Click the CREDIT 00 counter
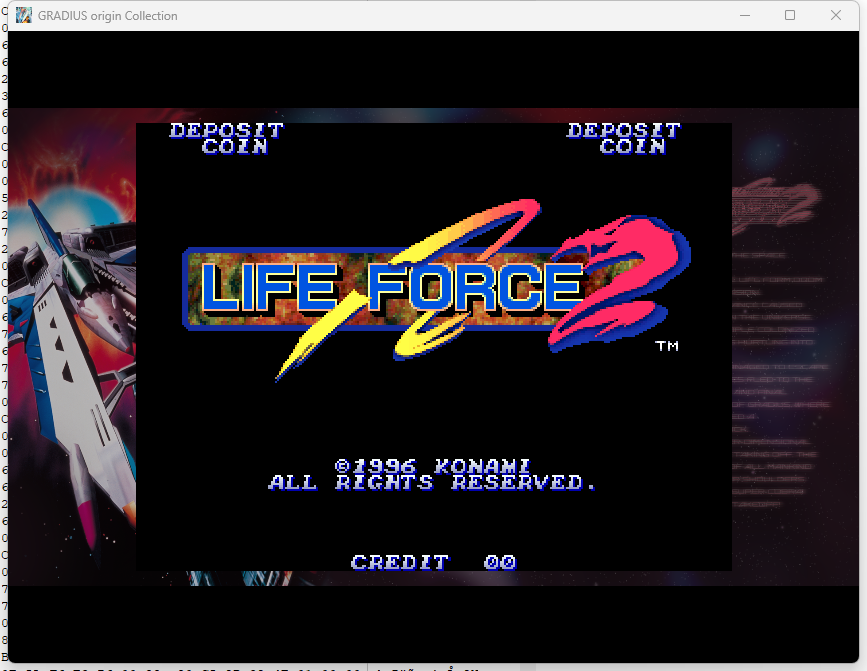 click(434, 562)
